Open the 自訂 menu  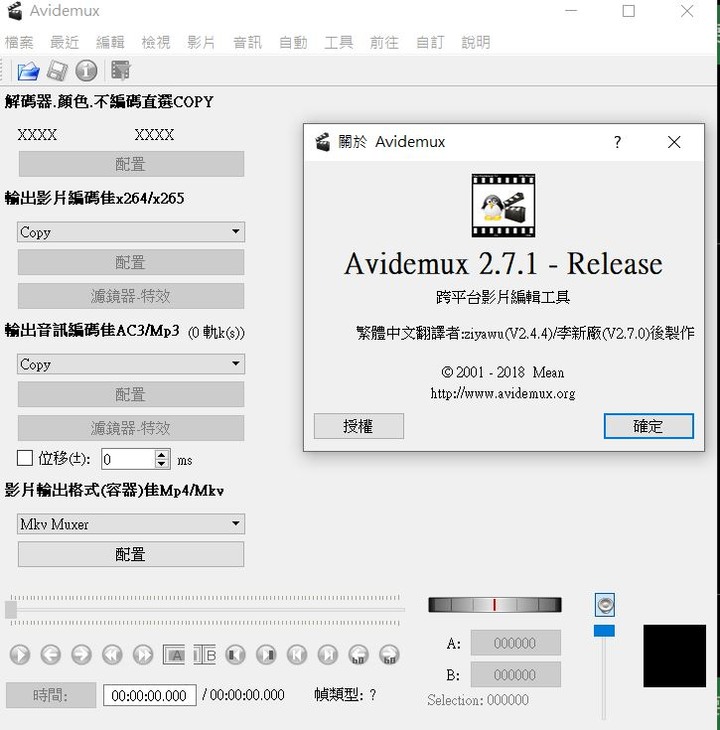pyautogui.click(x=430, y=42)
